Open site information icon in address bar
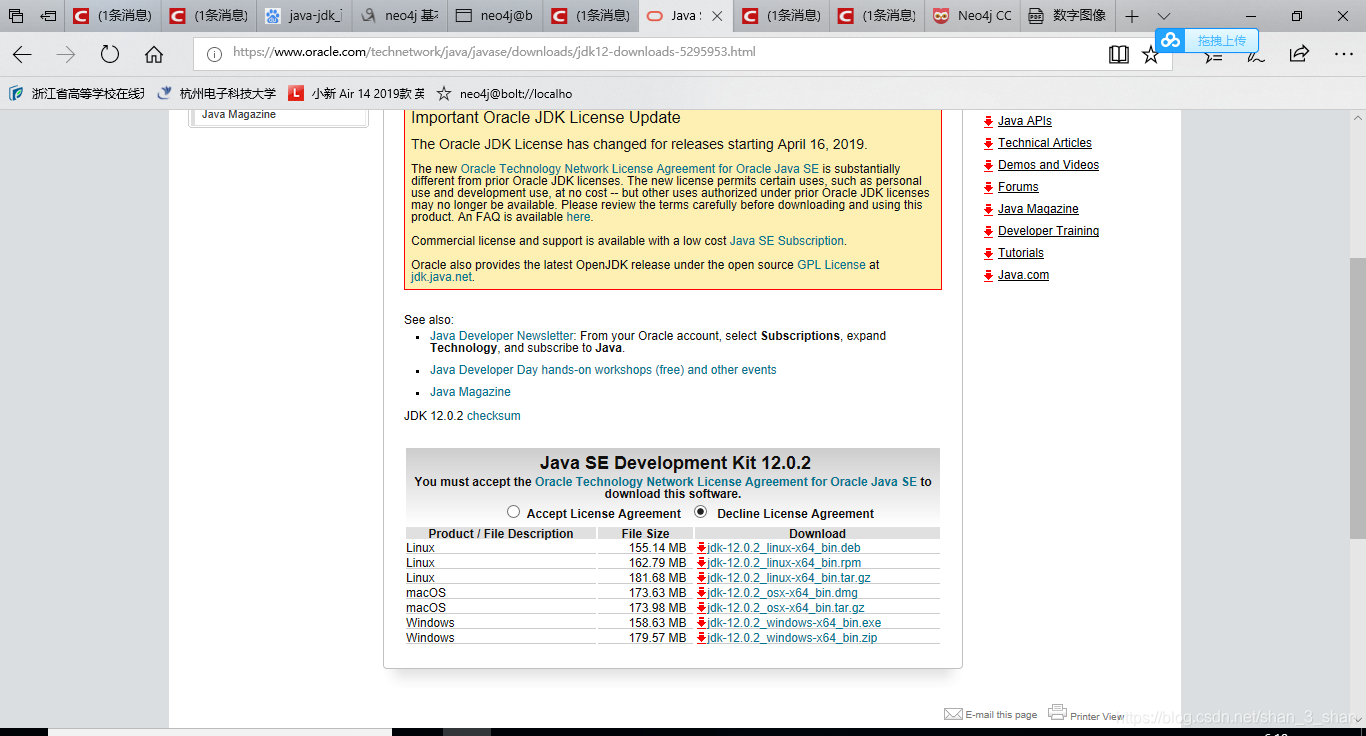Viewport: 1366px width, 736px height. click(x=214, y=54)
